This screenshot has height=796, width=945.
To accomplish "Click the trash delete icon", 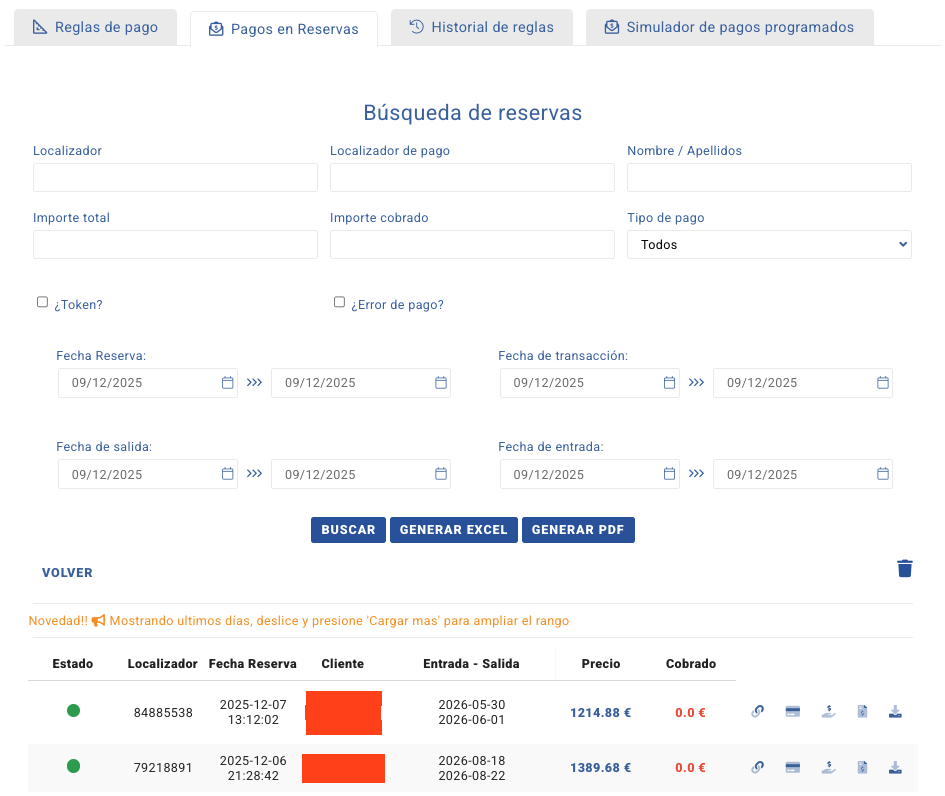I will (x=904, y=568).
